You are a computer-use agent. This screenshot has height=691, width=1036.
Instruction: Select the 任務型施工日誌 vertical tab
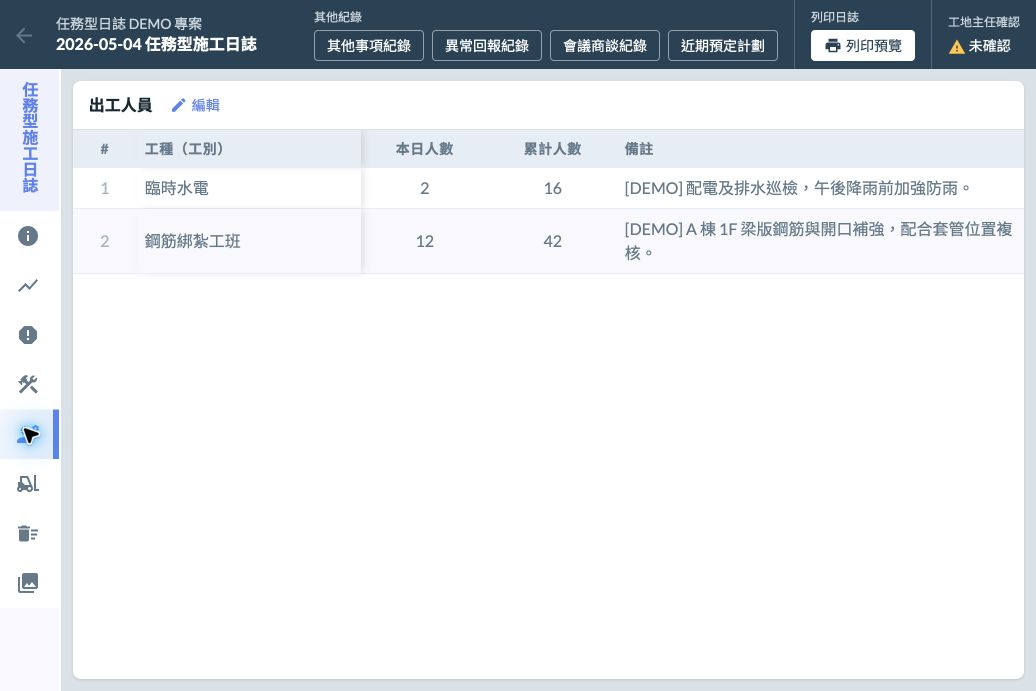click(x=30, y=139)
